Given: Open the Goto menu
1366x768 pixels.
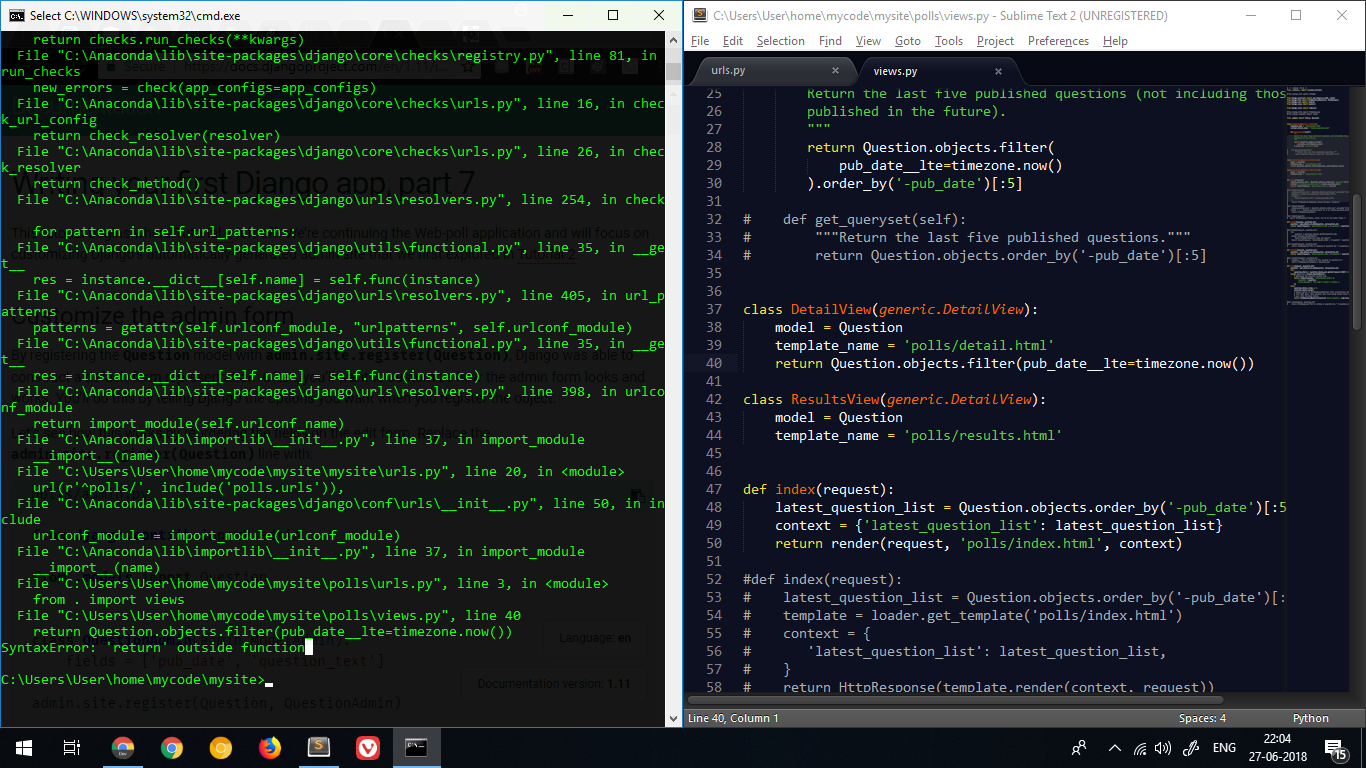Looking at the screenshot, I should pyautogui.click(x=908, y=41).
